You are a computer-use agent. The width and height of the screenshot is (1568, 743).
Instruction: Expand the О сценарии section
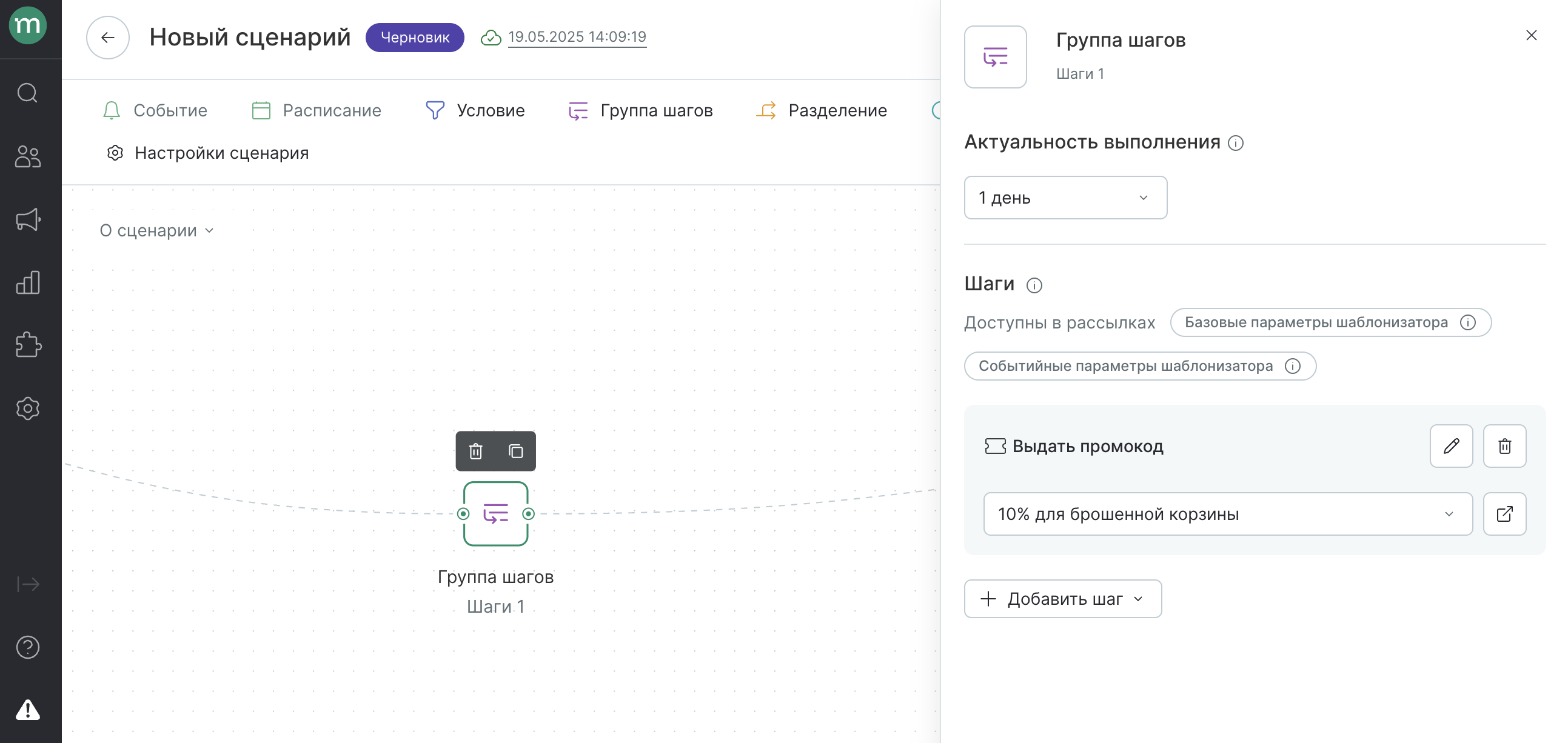pos(156,231)
